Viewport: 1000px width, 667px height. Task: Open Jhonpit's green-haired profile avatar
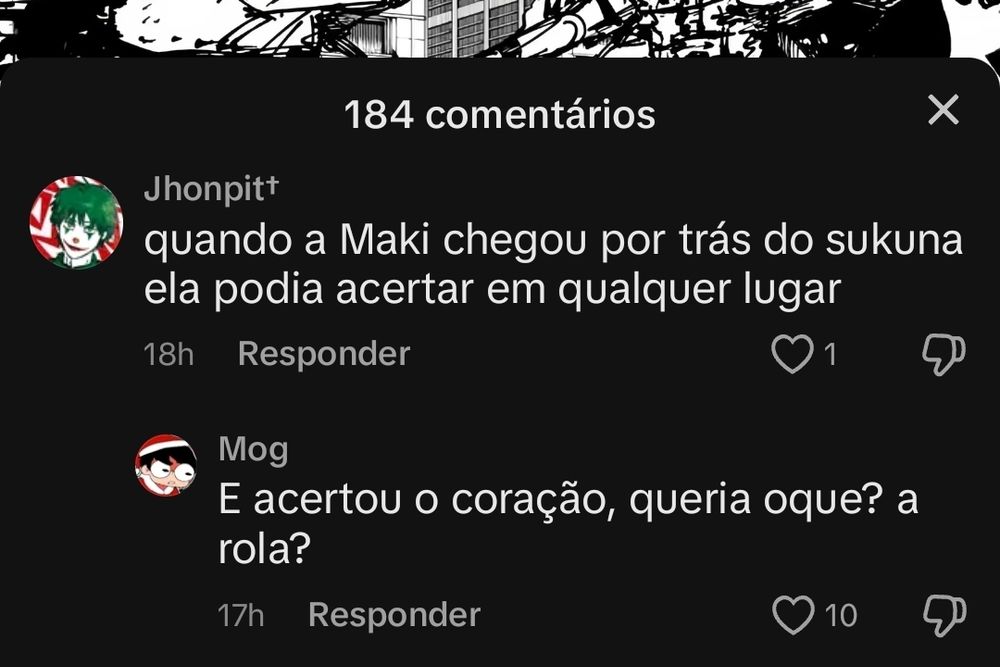77,222
